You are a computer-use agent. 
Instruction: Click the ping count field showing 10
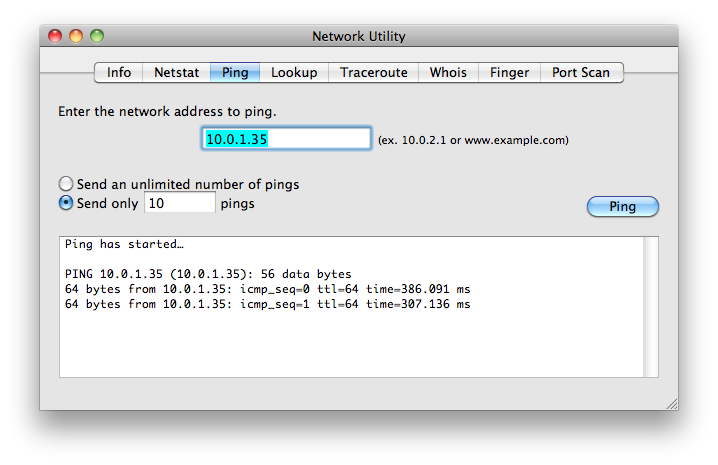(180, 202)
